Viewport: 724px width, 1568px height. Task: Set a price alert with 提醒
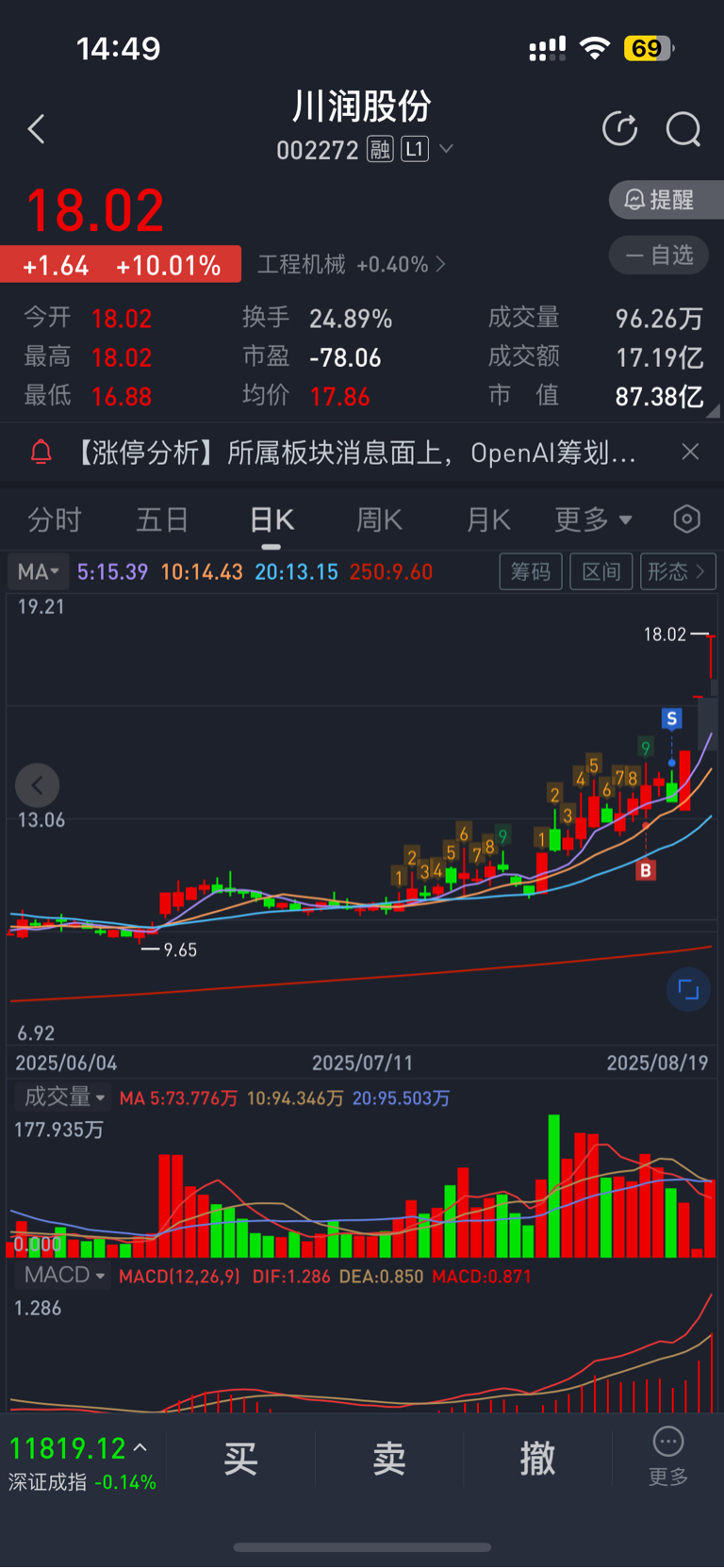pyautogui.click(x=667, y=199)
